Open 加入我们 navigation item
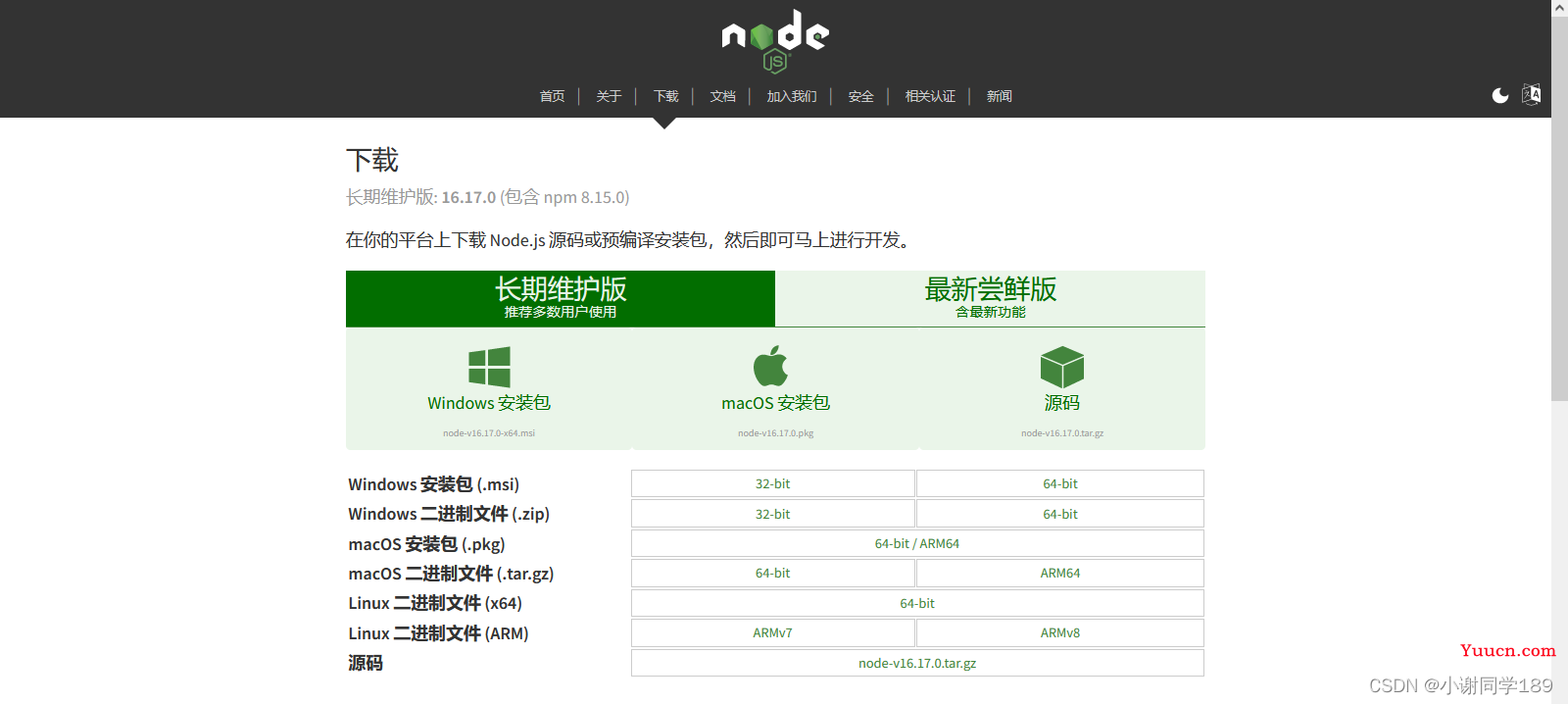 point(791,96)
